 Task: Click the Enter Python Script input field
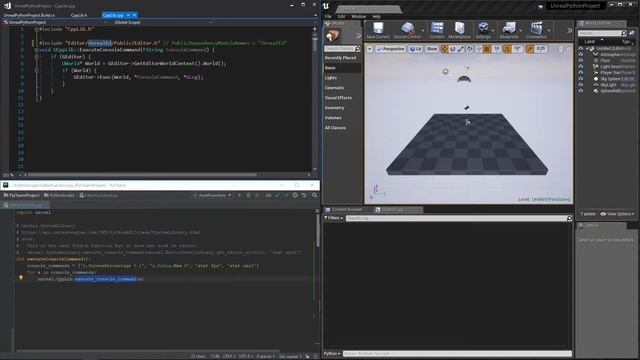[x=457, y=353]
